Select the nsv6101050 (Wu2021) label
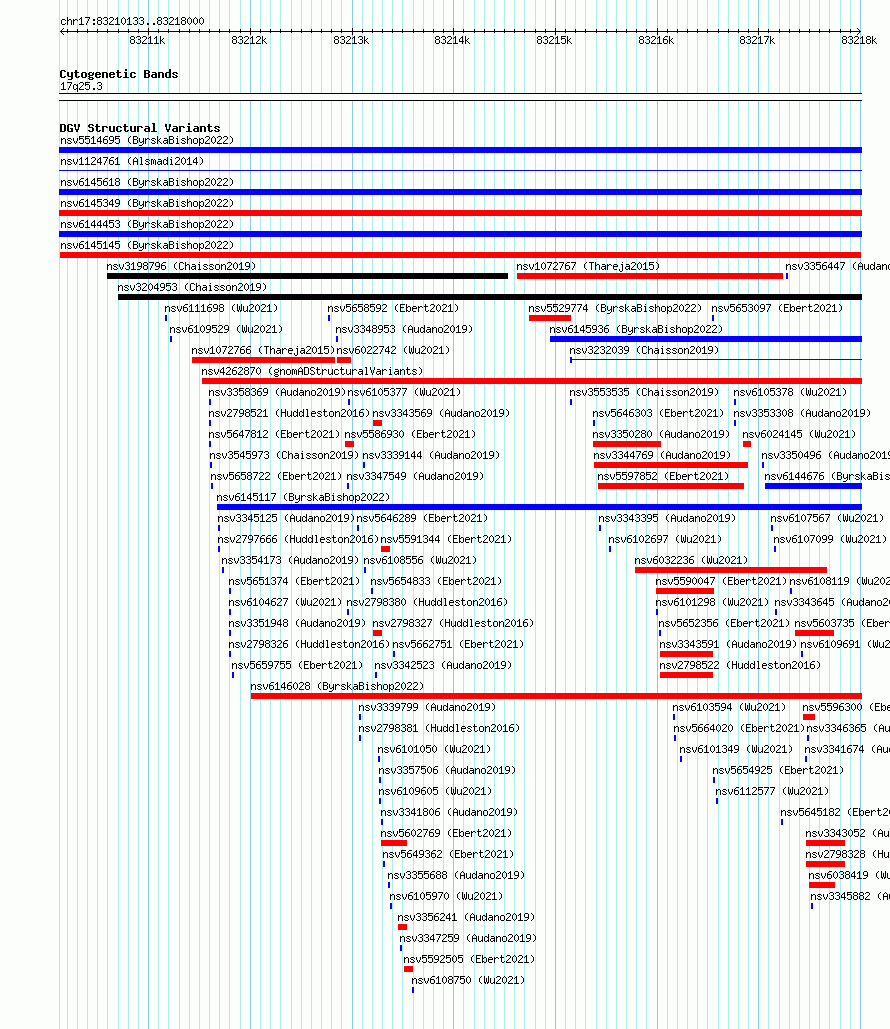Viewport: 890px width, 1029px height. tap(434, 749)
